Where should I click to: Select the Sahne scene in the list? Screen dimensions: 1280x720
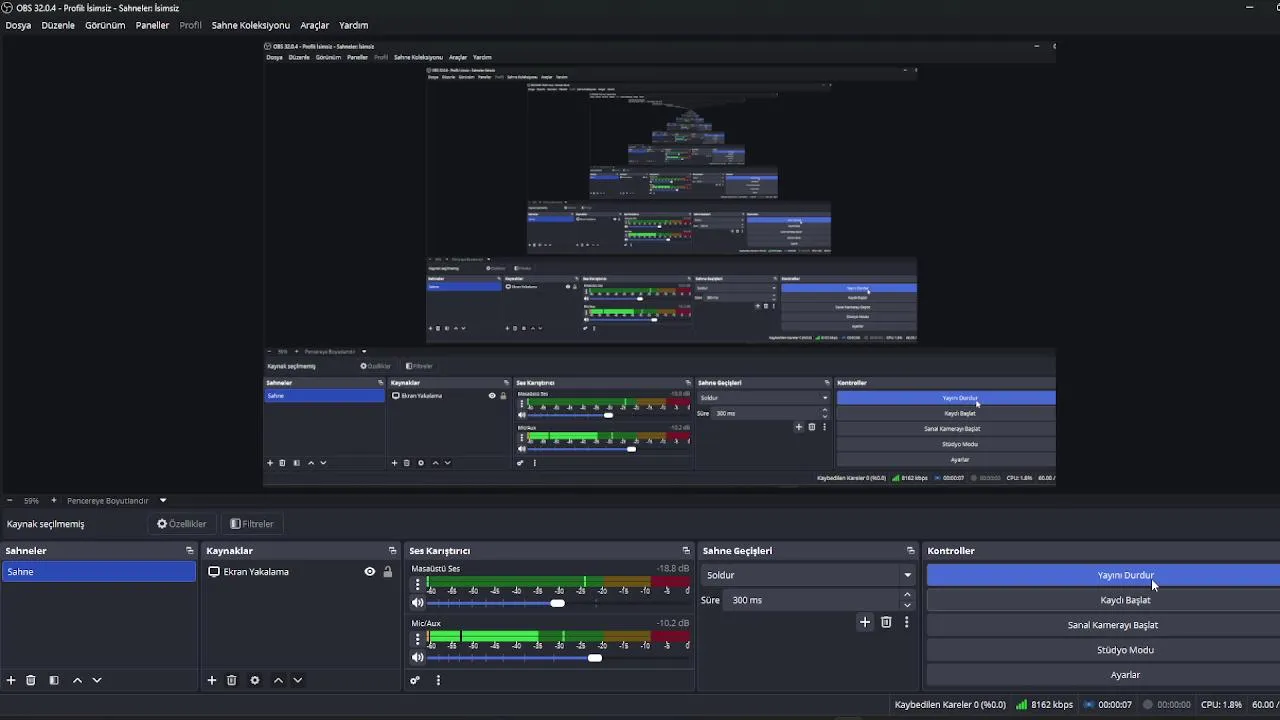(x=99, y=572)
